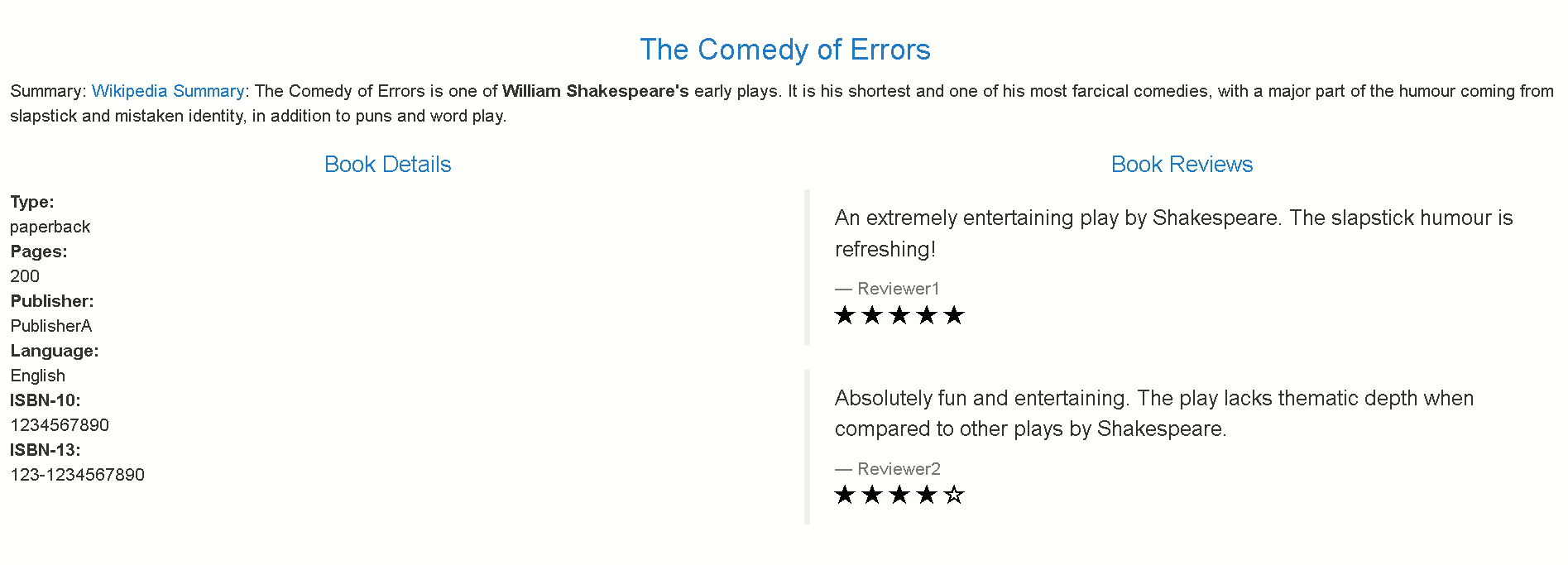Click the second star in Reviewer1's rating
Image resolution: width=1568 pixels, height=565 pixels.
[872, 315]
